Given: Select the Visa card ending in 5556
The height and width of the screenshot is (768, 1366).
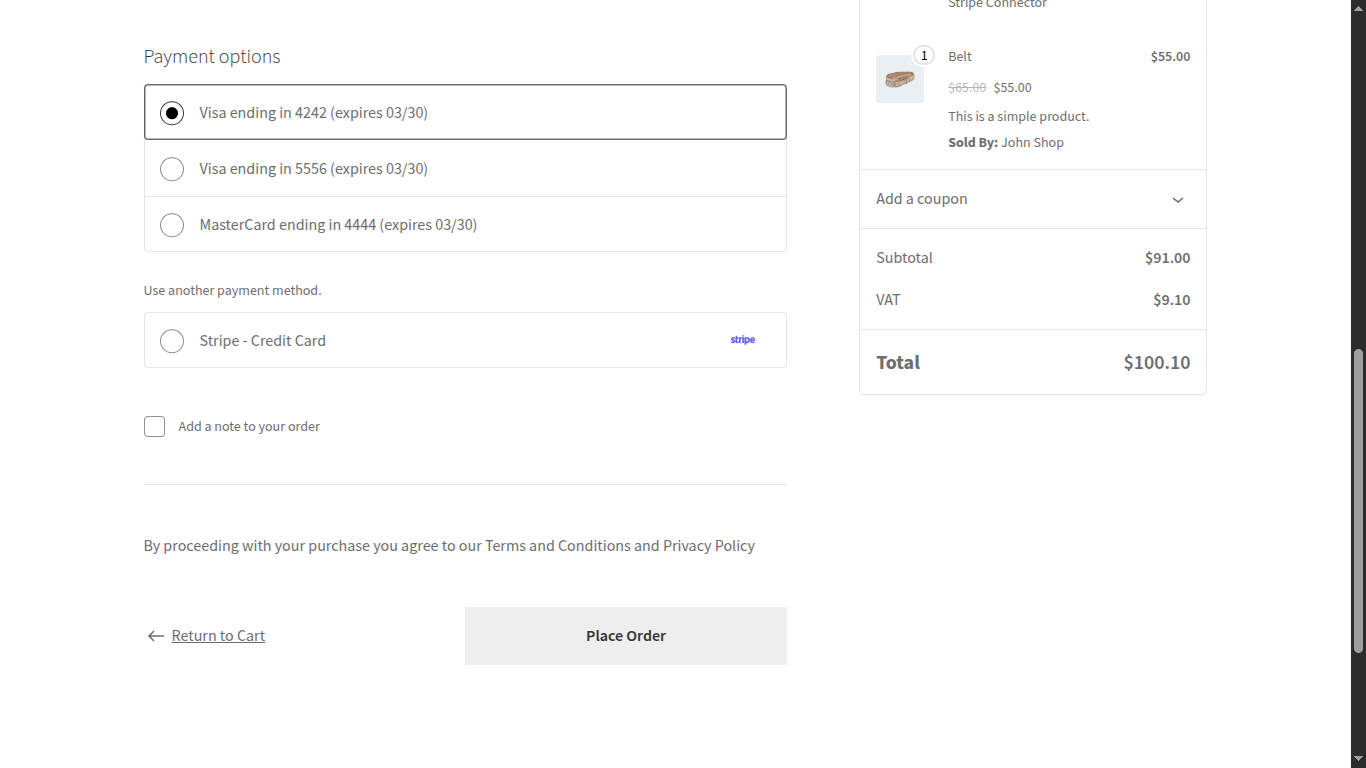Looking at the screenshot, I should tap(171, 168).
